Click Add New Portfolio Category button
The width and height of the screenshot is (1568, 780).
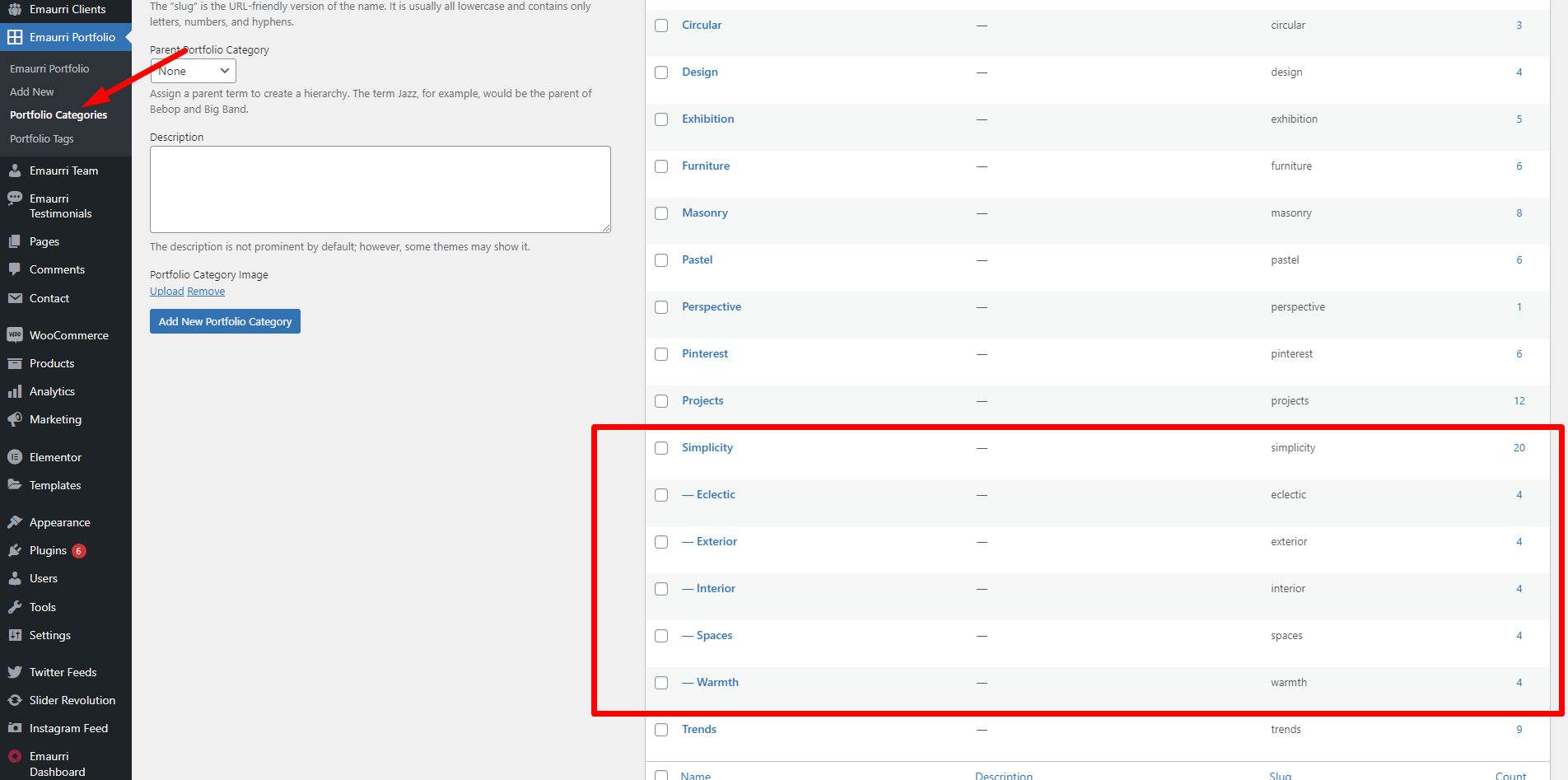click(225, 321)
